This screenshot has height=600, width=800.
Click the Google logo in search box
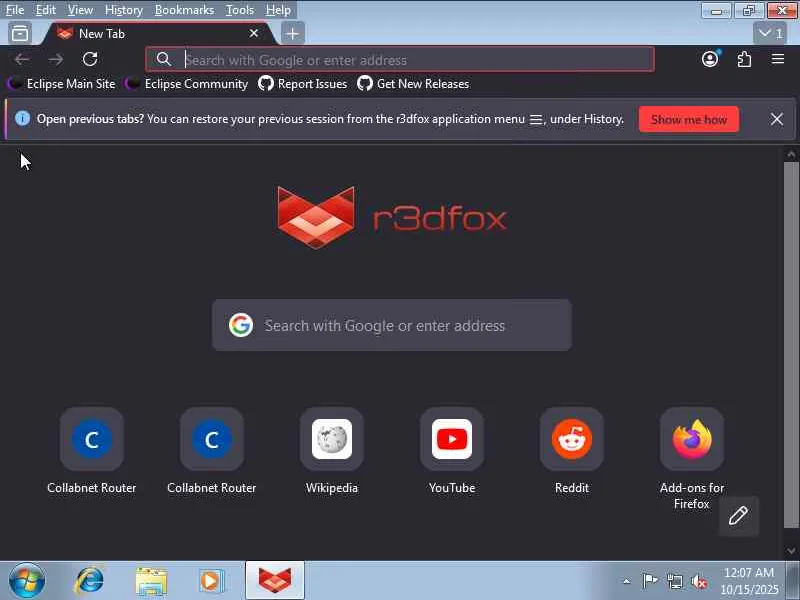241,325
